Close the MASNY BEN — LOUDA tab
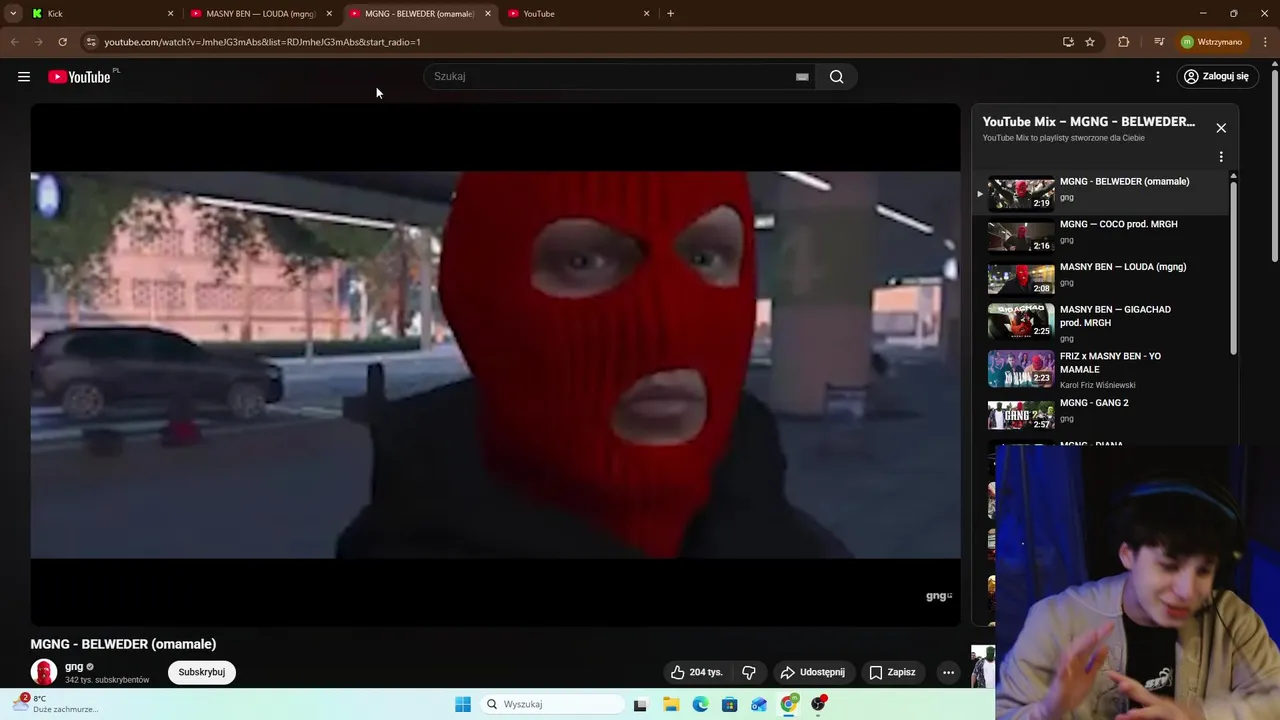 329,13
